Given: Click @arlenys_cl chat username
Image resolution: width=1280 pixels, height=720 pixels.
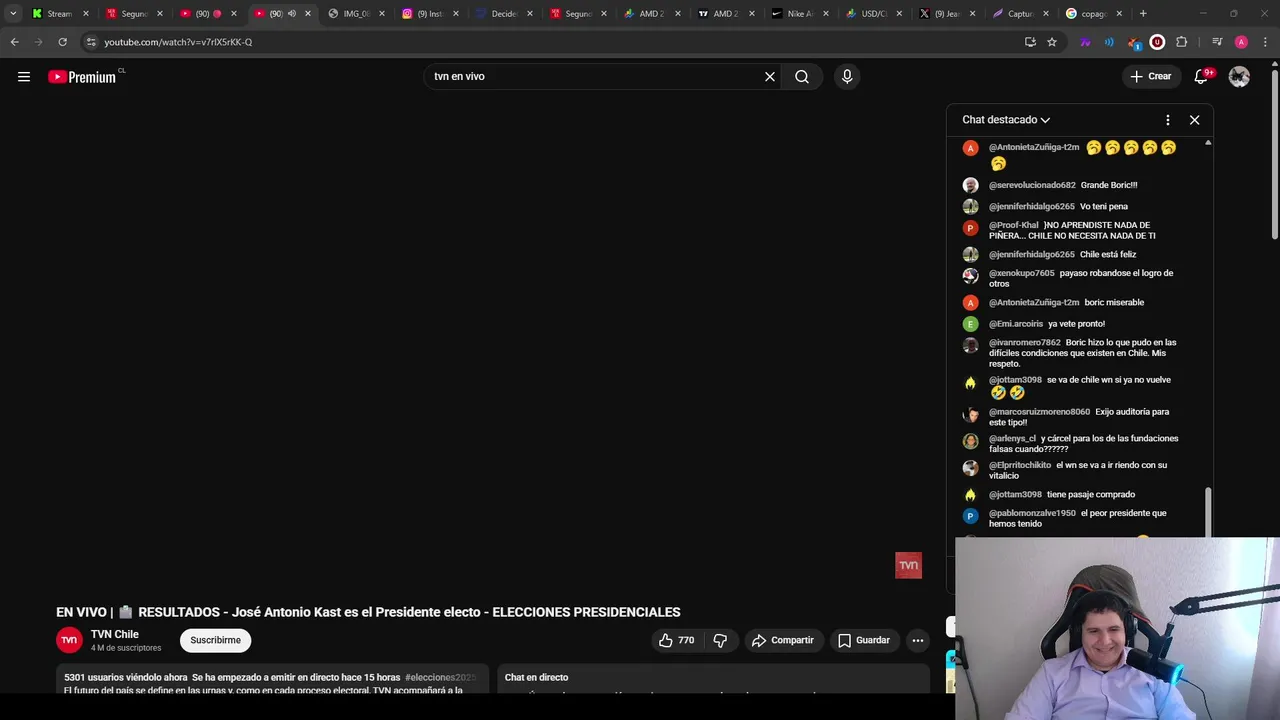Looking at the screenshot, I should (x=1013, y=439).
